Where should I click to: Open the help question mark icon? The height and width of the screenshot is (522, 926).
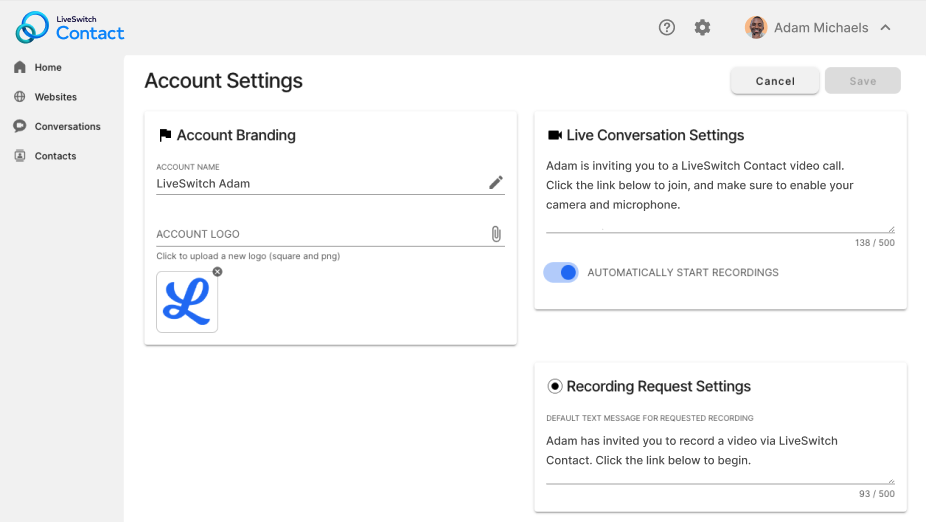(x=667, y=27)
